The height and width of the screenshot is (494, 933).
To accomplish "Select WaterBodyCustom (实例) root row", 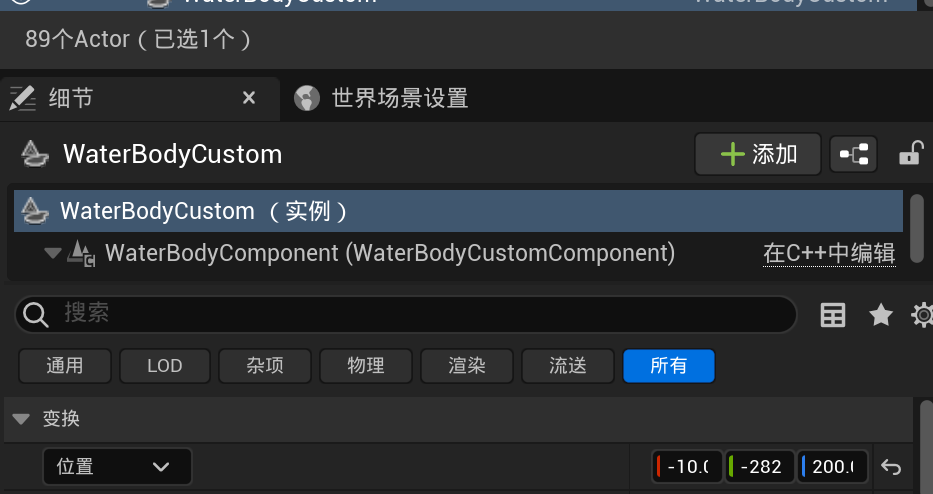I will point(458,211).
